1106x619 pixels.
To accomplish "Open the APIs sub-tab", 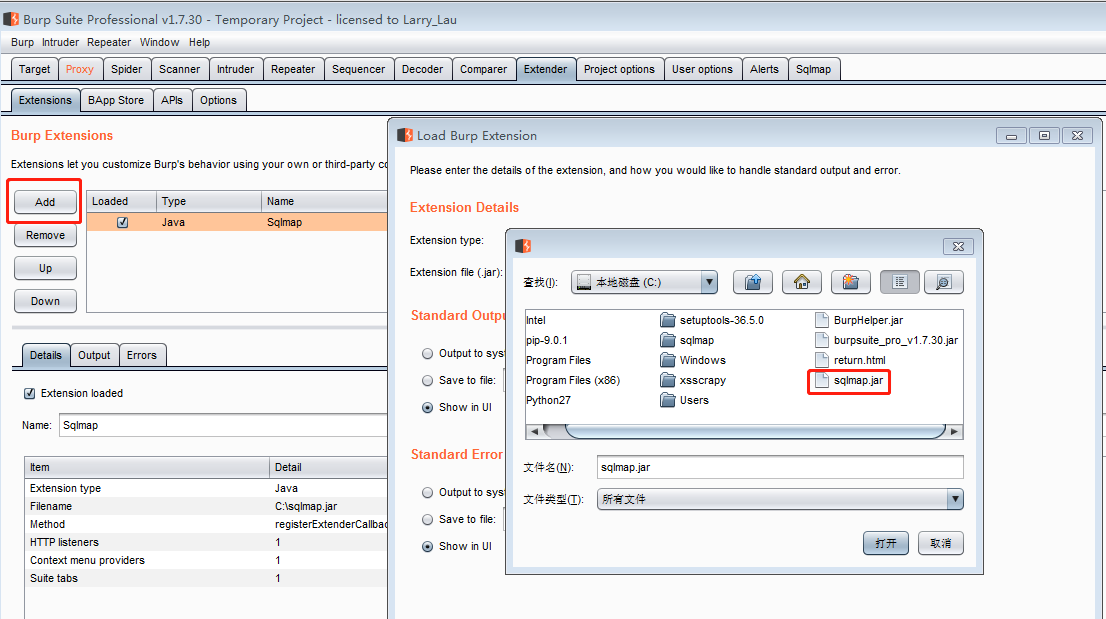I will 171,100.
